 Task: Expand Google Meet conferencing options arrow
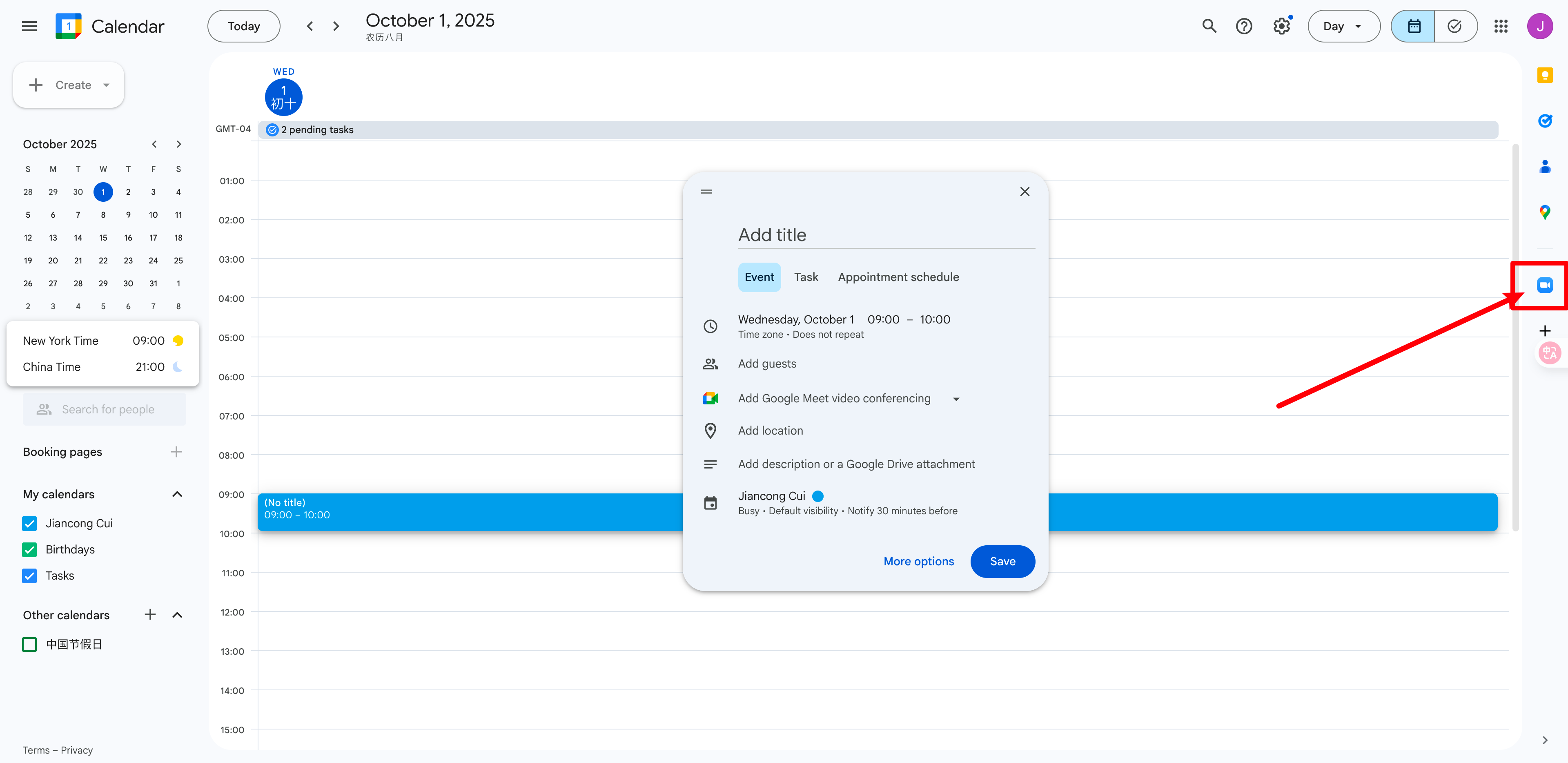(955, 399)
